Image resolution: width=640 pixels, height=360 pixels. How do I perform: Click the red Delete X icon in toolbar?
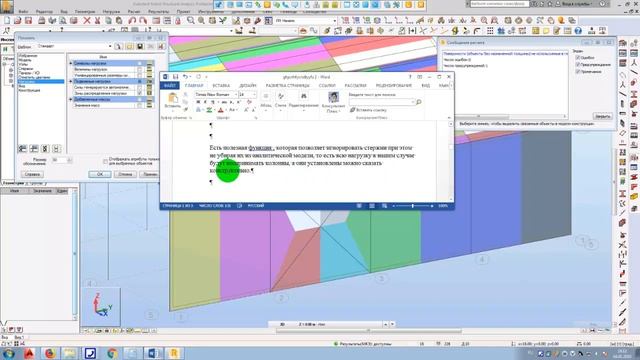click(x=87, y=20)
